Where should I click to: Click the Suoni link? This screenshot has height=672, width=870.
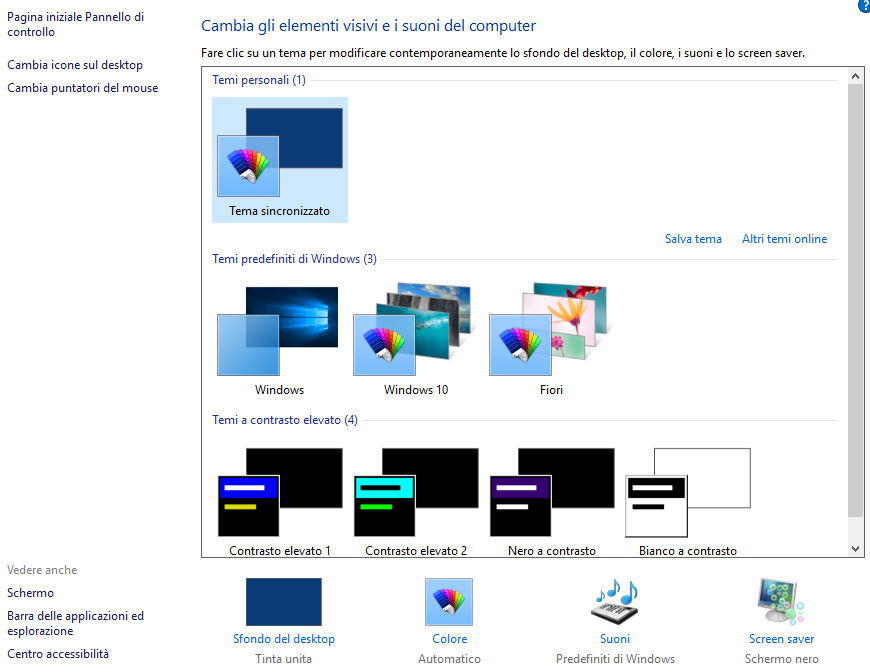tap(615, 639)
